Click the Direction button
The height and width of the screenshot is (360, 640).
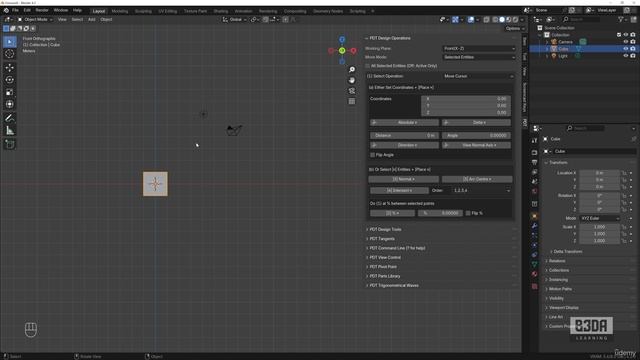pyautogui.click(x=404, y=145)
